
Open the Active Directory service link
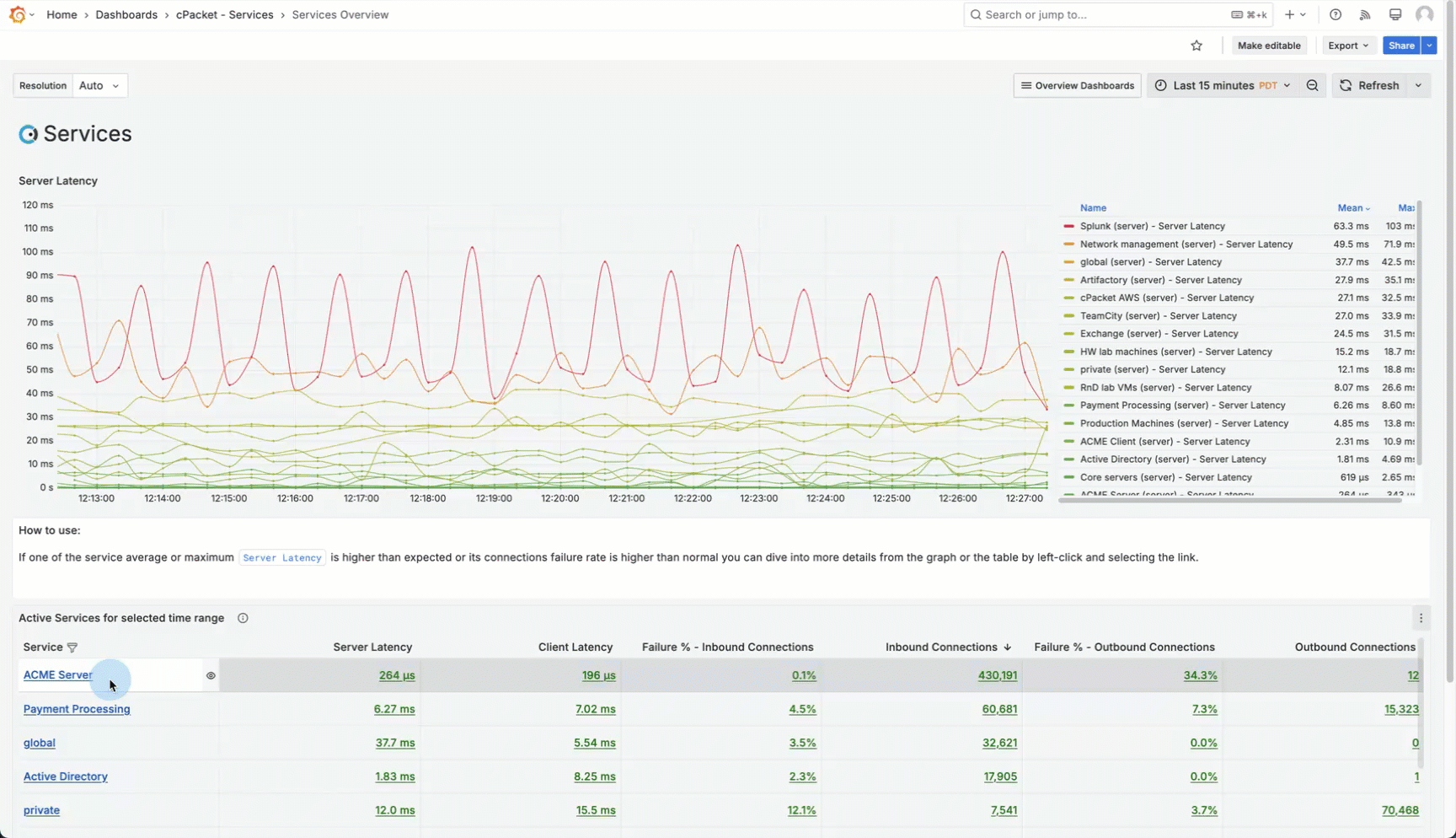click(x=66, y=776)
